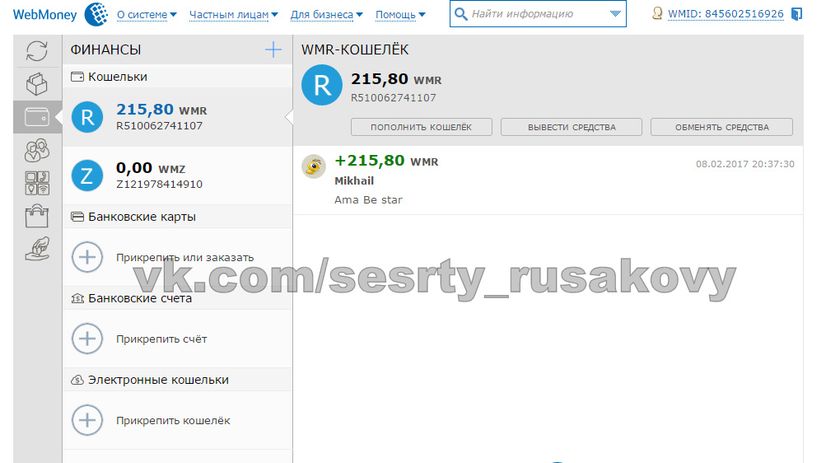Click the WebMoney globe logo

point(96,14)
